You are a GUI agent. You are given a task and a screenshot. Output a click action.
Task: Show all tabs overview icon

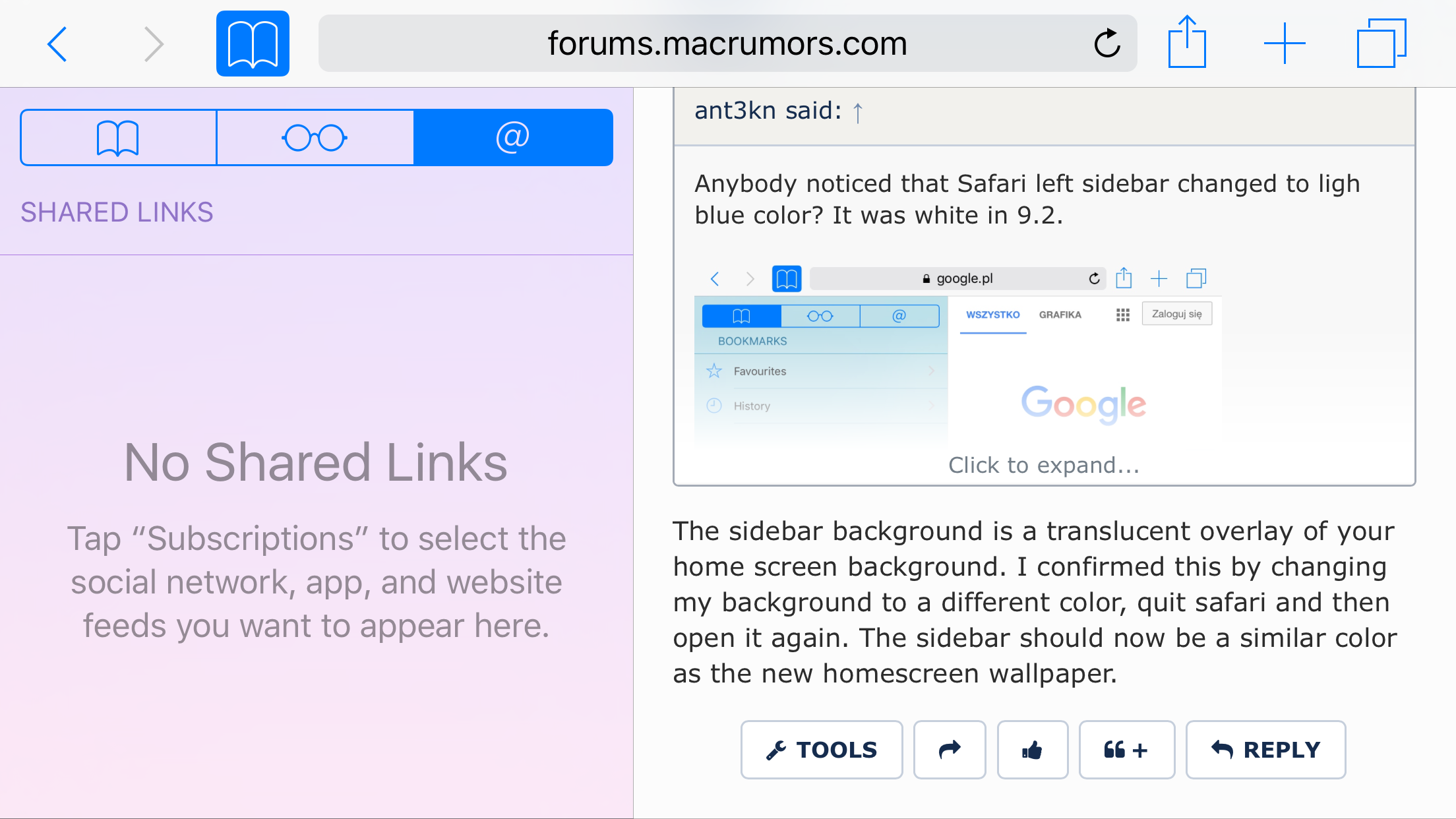click(1381, 44)
